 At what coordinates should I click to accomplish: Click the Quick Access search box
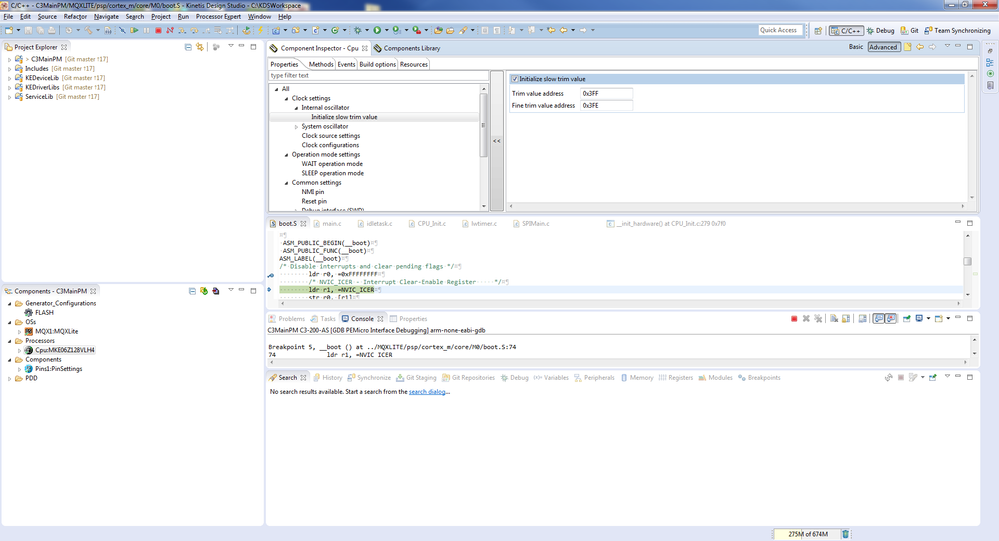click(780, 30)
